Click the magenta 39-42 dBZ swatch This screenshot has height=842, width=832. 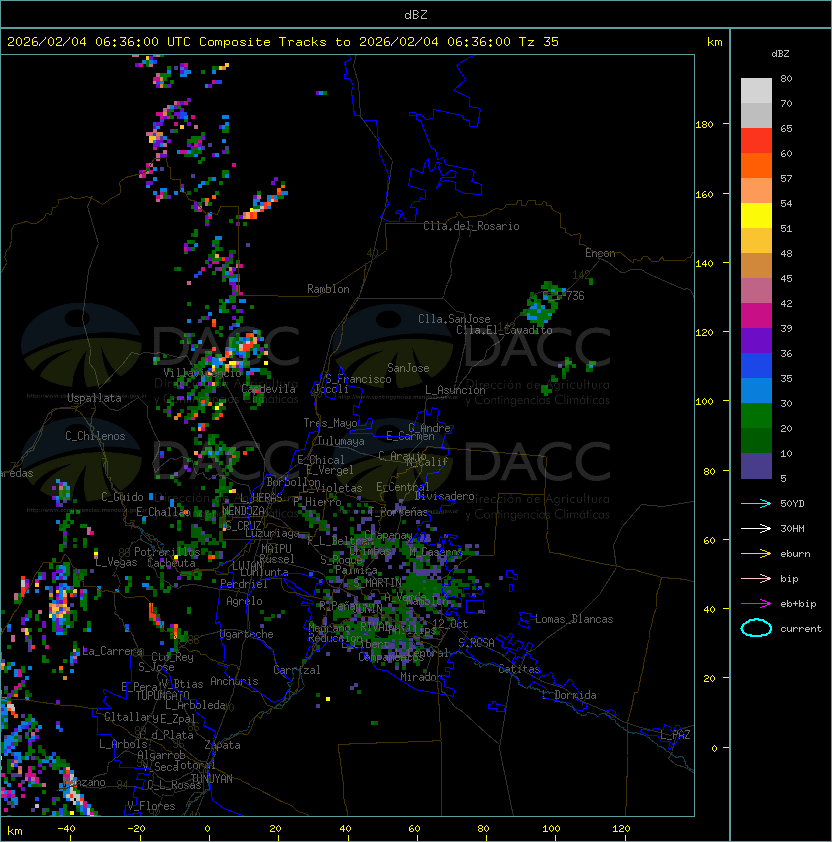(x=756, y=316)
